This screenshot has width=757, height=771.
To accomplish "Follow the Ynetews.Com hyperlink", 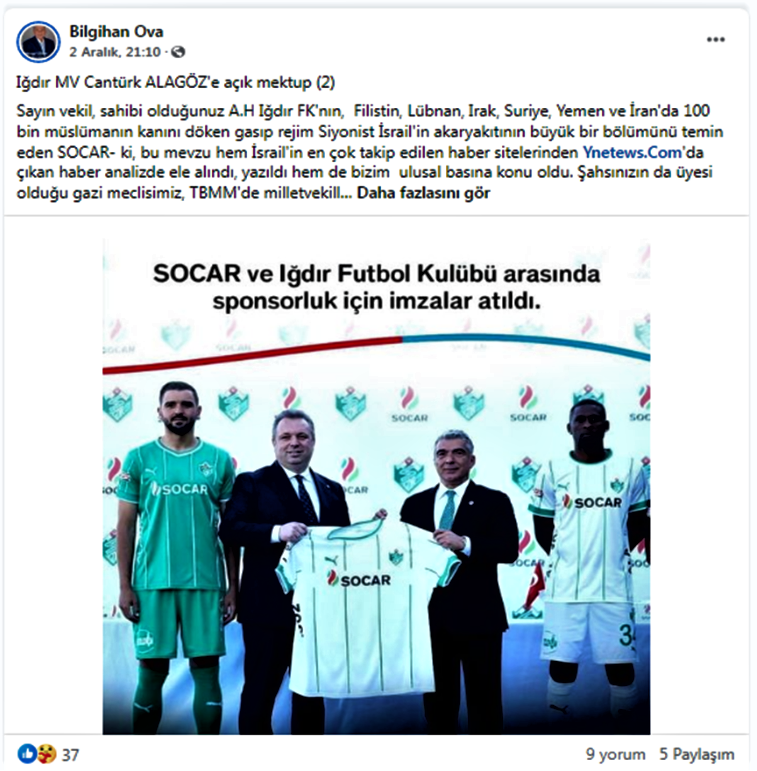I will (x=632, y=152).
